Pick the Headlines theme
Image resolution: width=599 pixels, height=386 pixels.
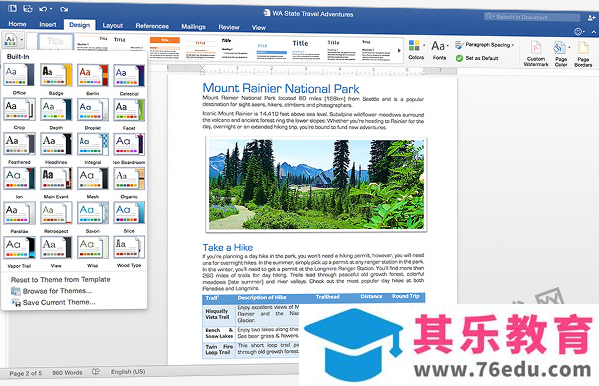[x=56, y=144]
